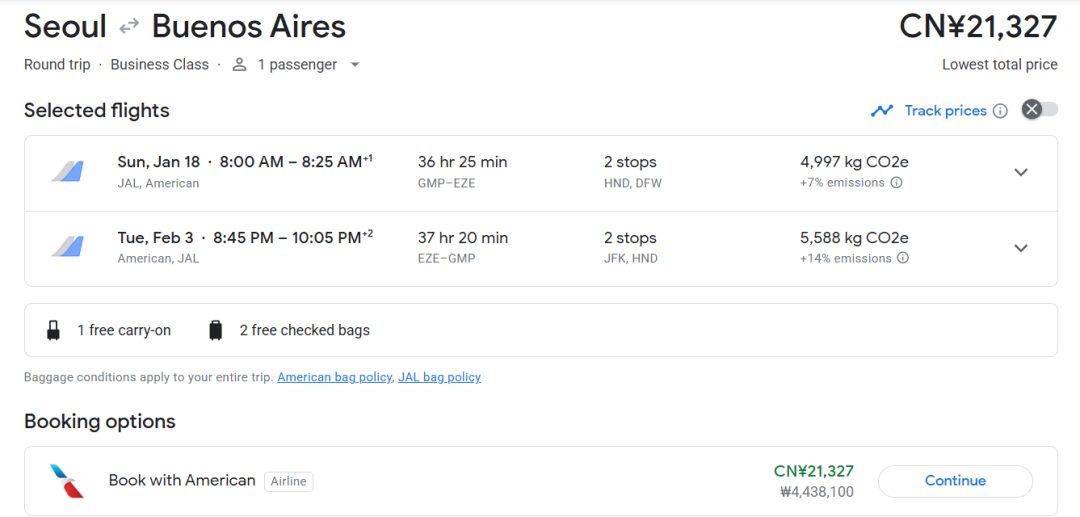Click Continue to book with American
Image resolution: width=1080 pixels, height=517 pixels.
pyautogui.click(x=955, y=481)
